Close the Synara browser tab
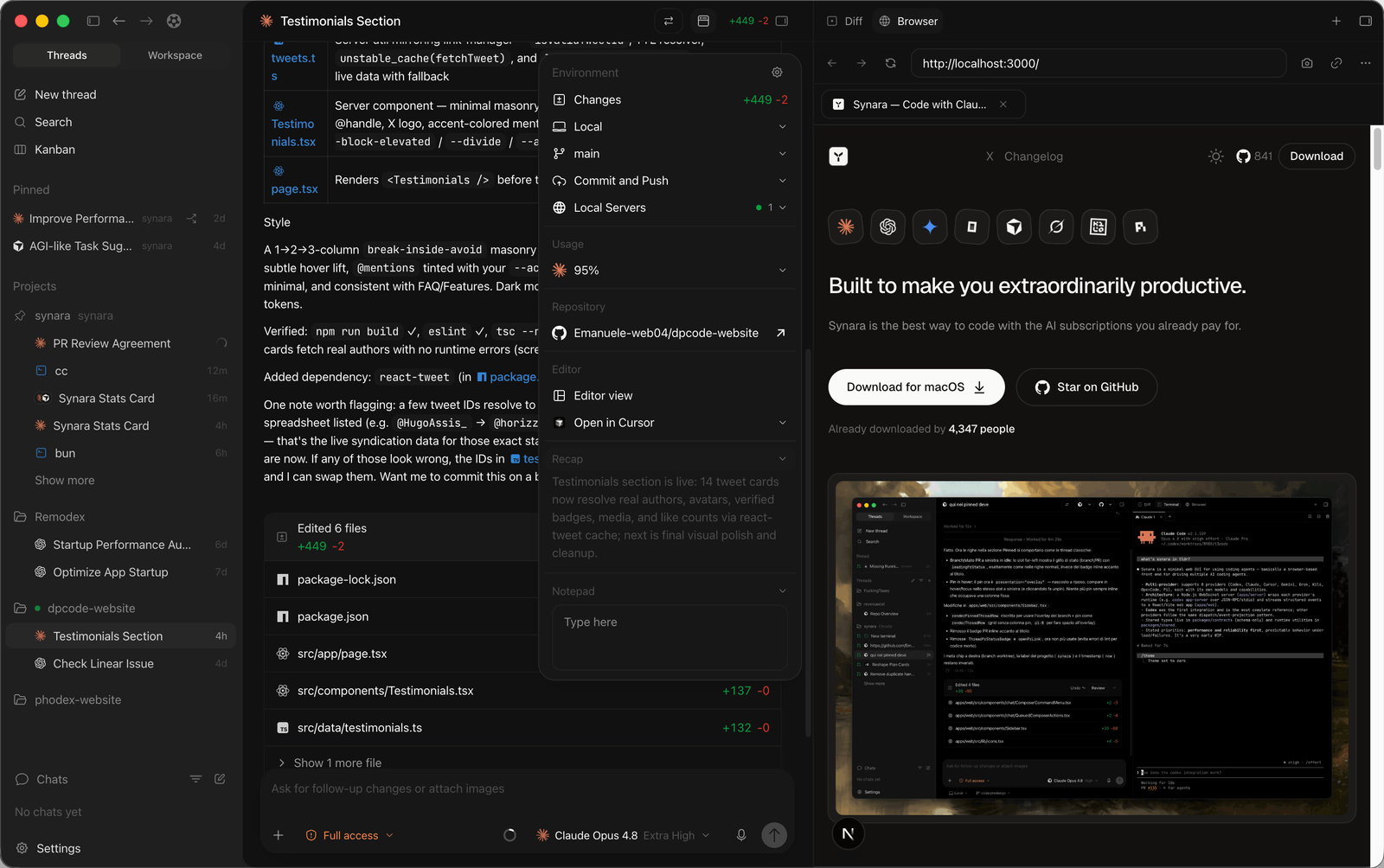1384x868 pixels. click(x=1003, y=105)
